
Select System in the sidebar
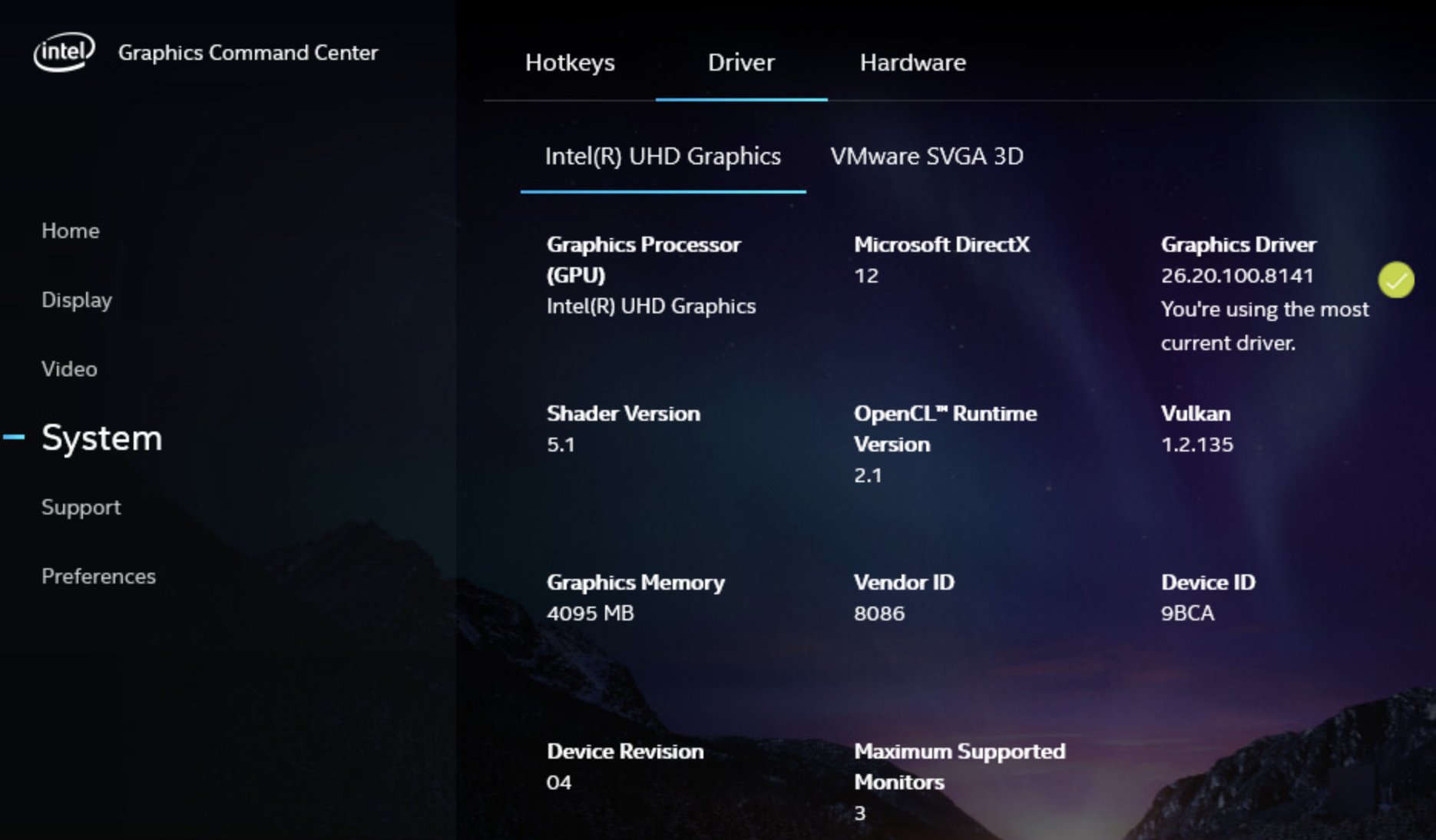pyautogui.click(x=101, y=438)
